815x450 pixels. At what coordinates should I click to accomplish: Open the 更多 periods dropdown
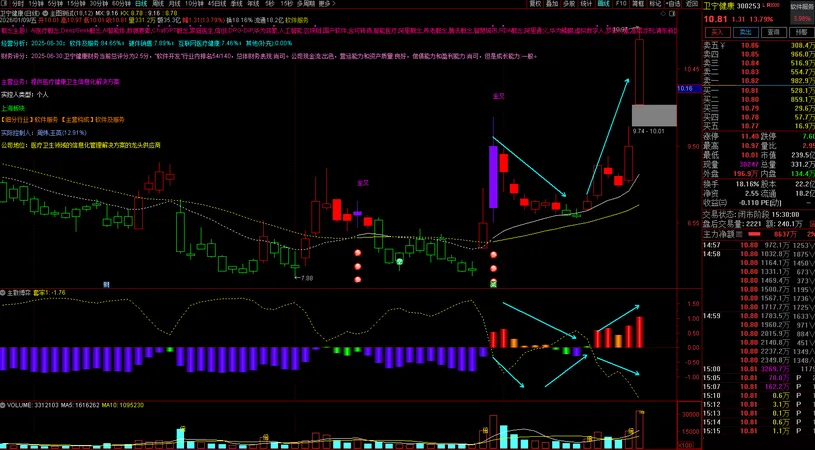click(325, 4)
